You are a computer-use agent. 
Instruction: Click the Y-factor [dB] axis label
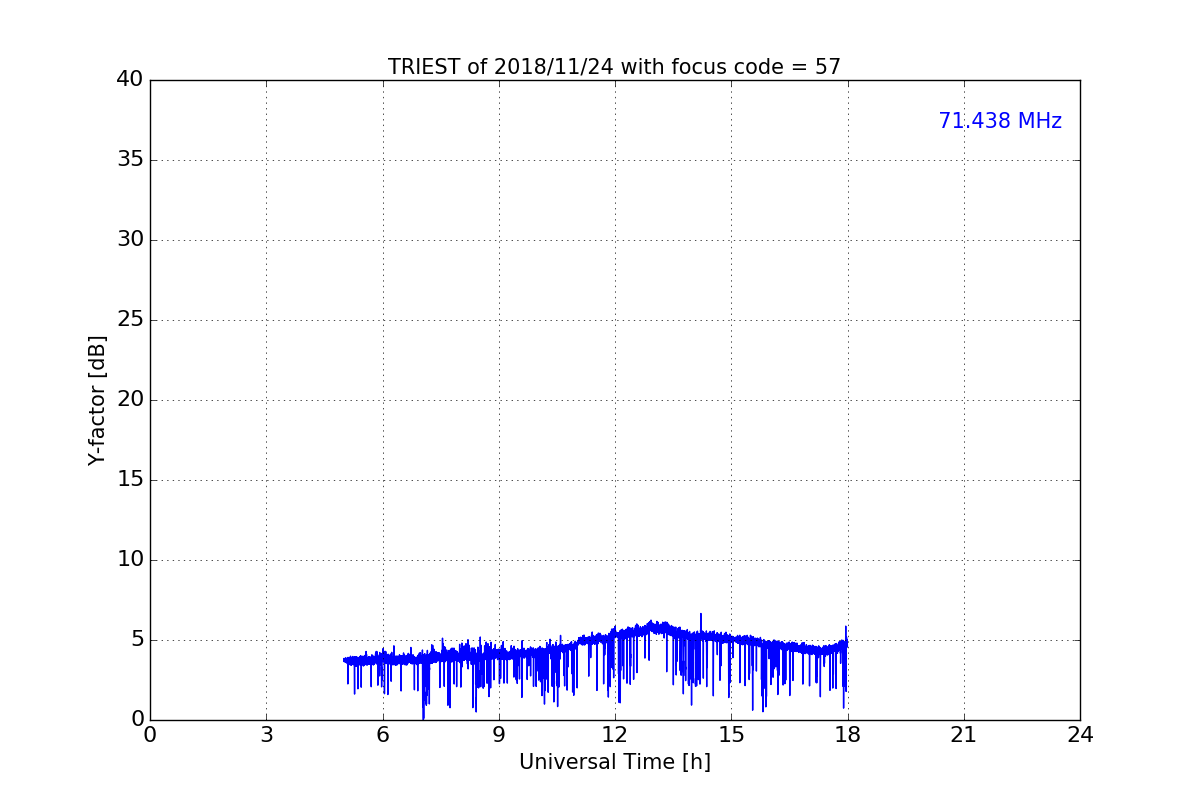click(97, 400)
